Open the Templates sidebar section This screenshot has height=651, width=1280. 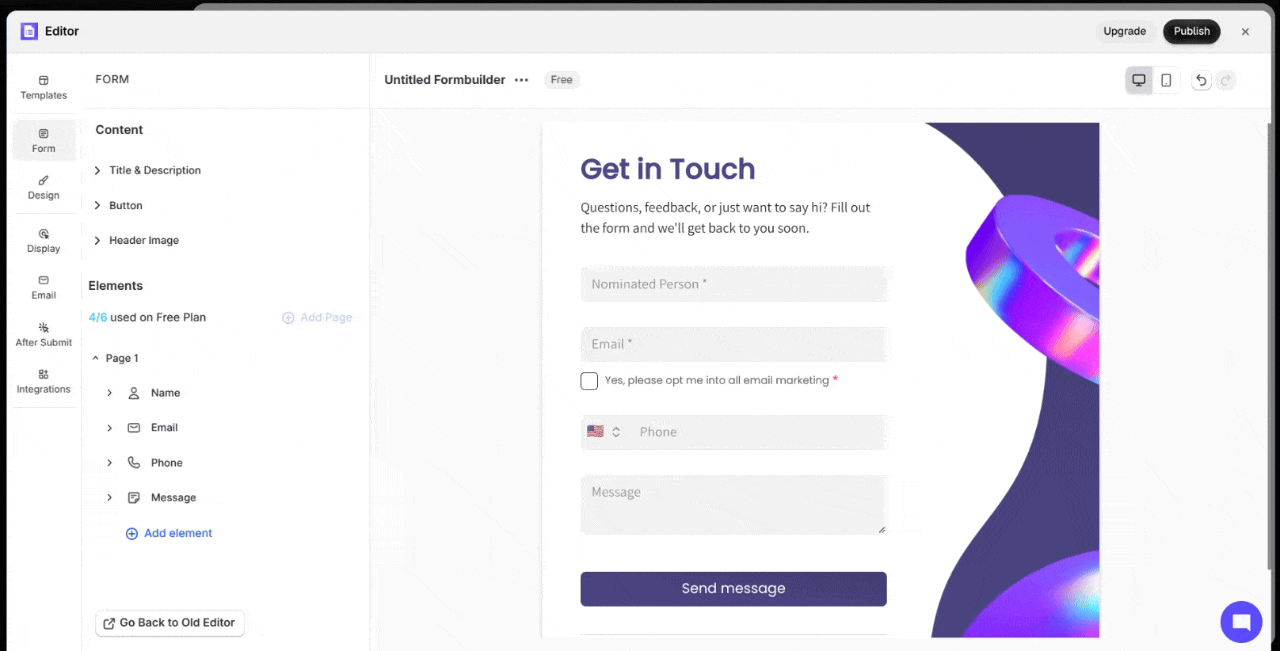tap(44, 87)
